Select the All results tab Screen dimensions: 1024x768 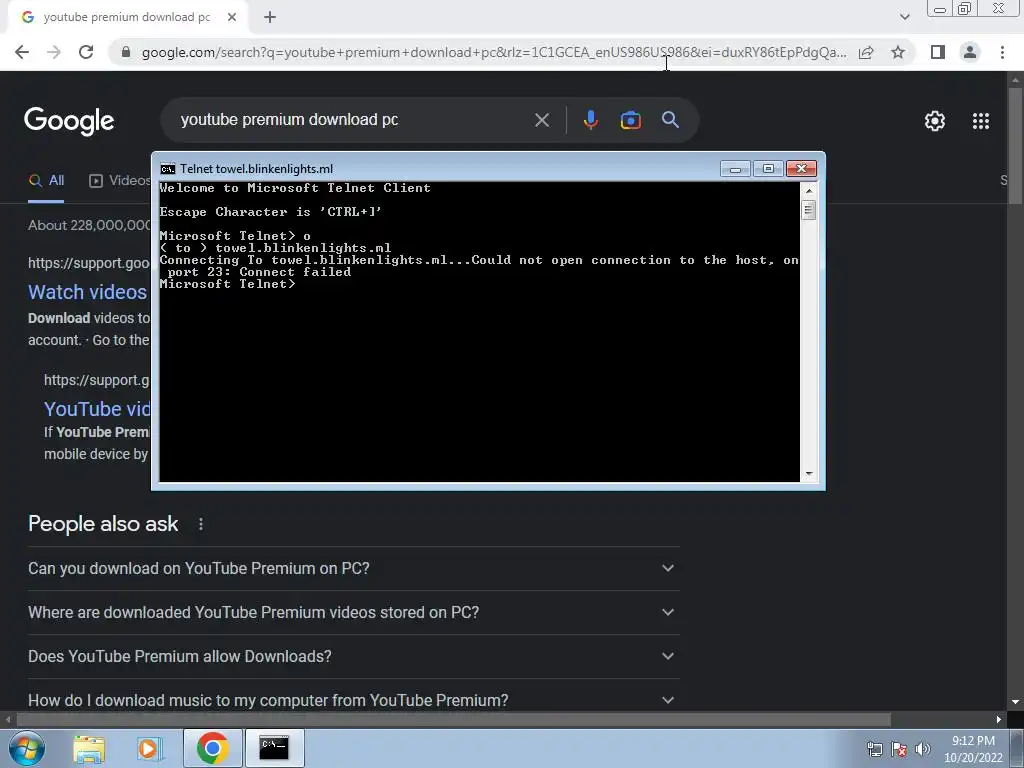pos(46,181)
